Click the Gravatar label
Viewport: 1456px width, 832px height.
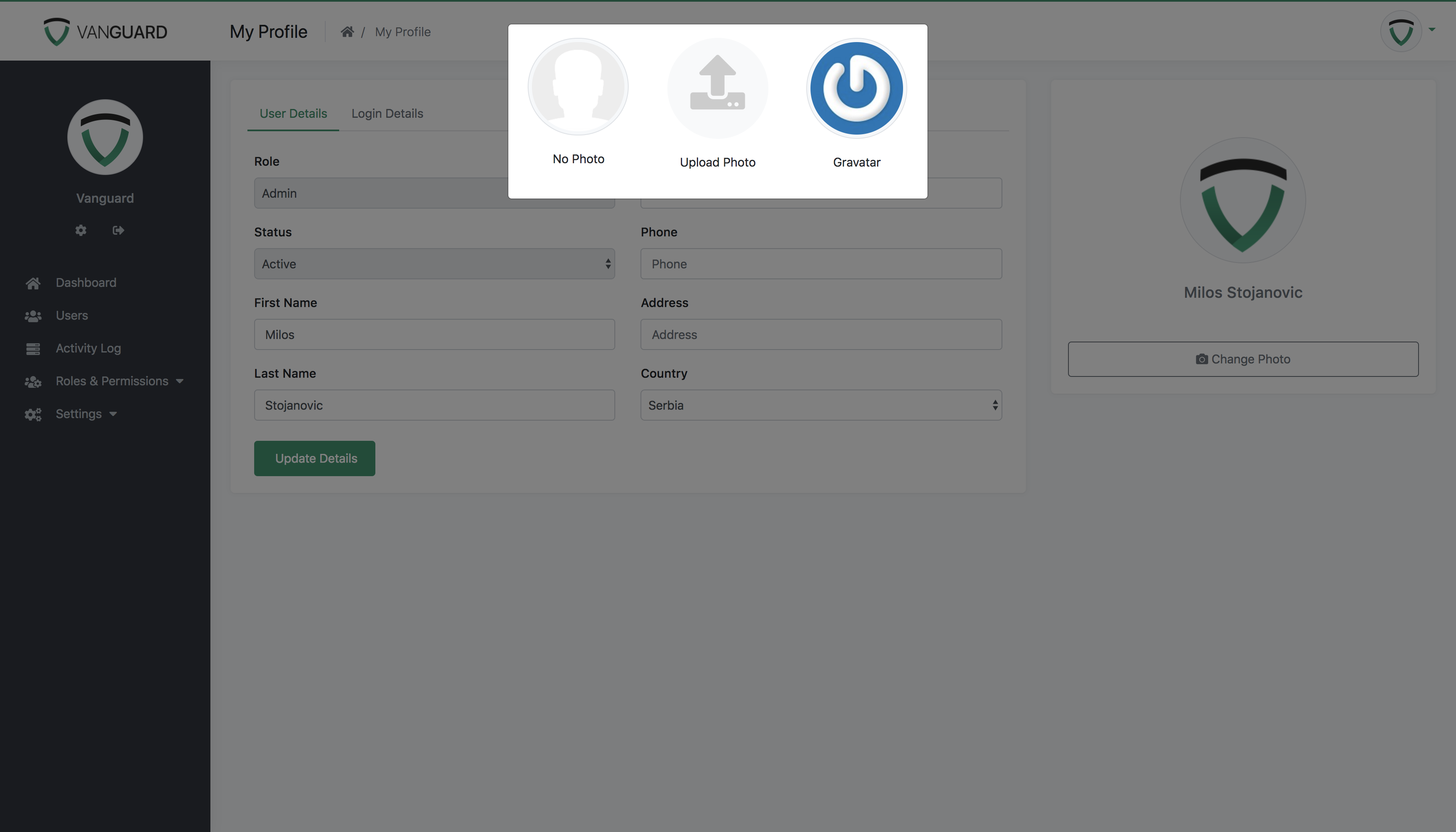click(856, 162)
